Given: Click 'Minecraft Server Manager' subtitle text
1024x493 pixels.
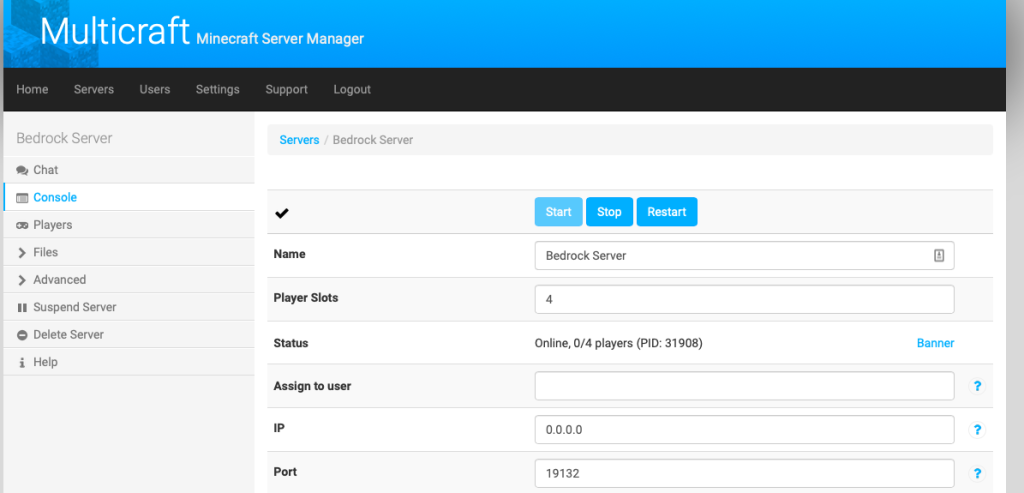Looking at the screenshot, I should pos(280,39).
